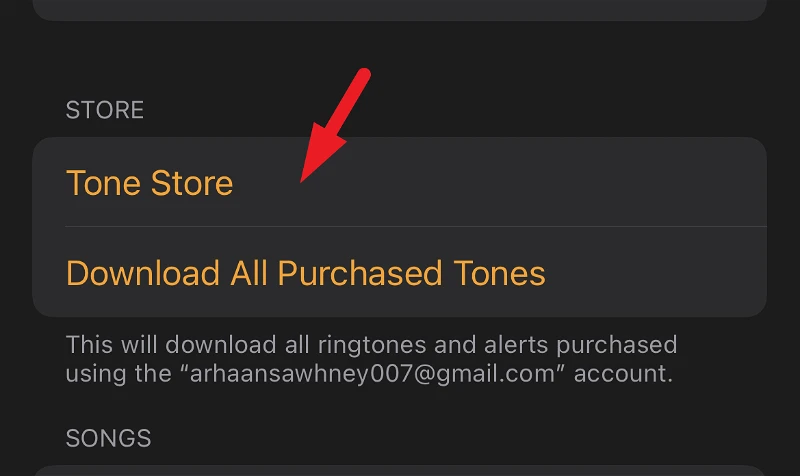Click the arrowhead tip of the red arrow
This screenshot has width=800, height=476.
point(303,178)
